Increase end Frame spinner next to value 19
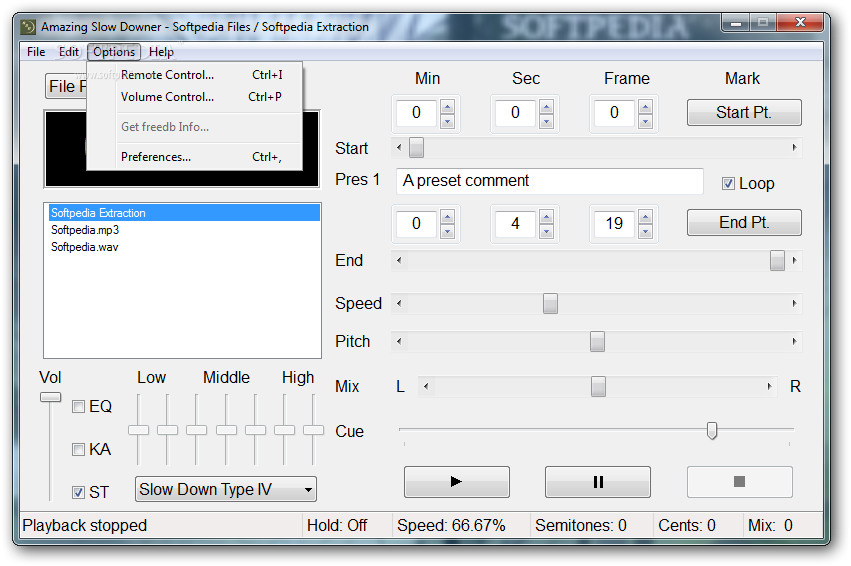Viewport: 851px width, 566px height. coord(645,217)
